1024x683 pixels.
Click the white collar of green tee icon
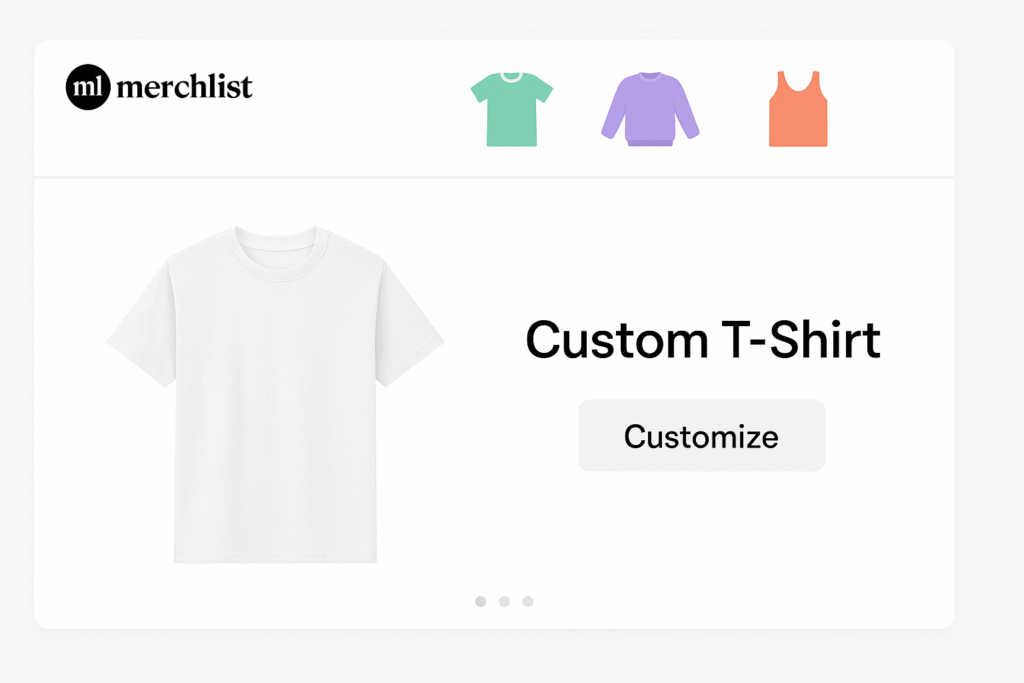point(511,77)
